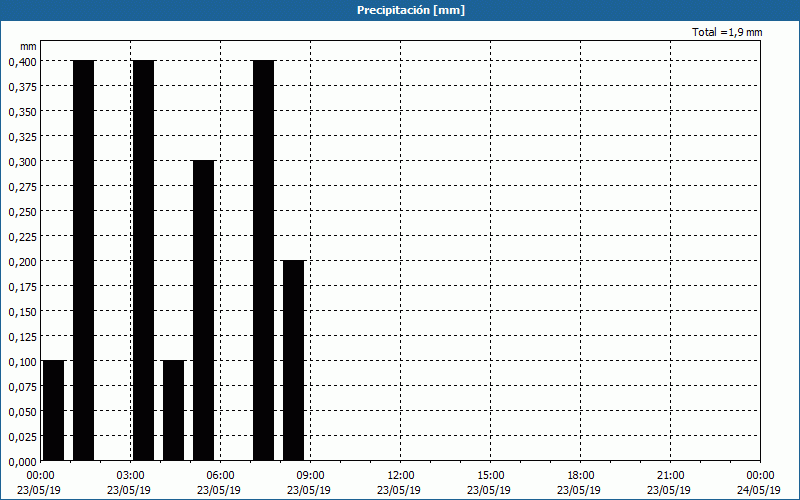Click the 0,200 y-axis label
This screenshot has height=500, width=800.
click(22, 262)
